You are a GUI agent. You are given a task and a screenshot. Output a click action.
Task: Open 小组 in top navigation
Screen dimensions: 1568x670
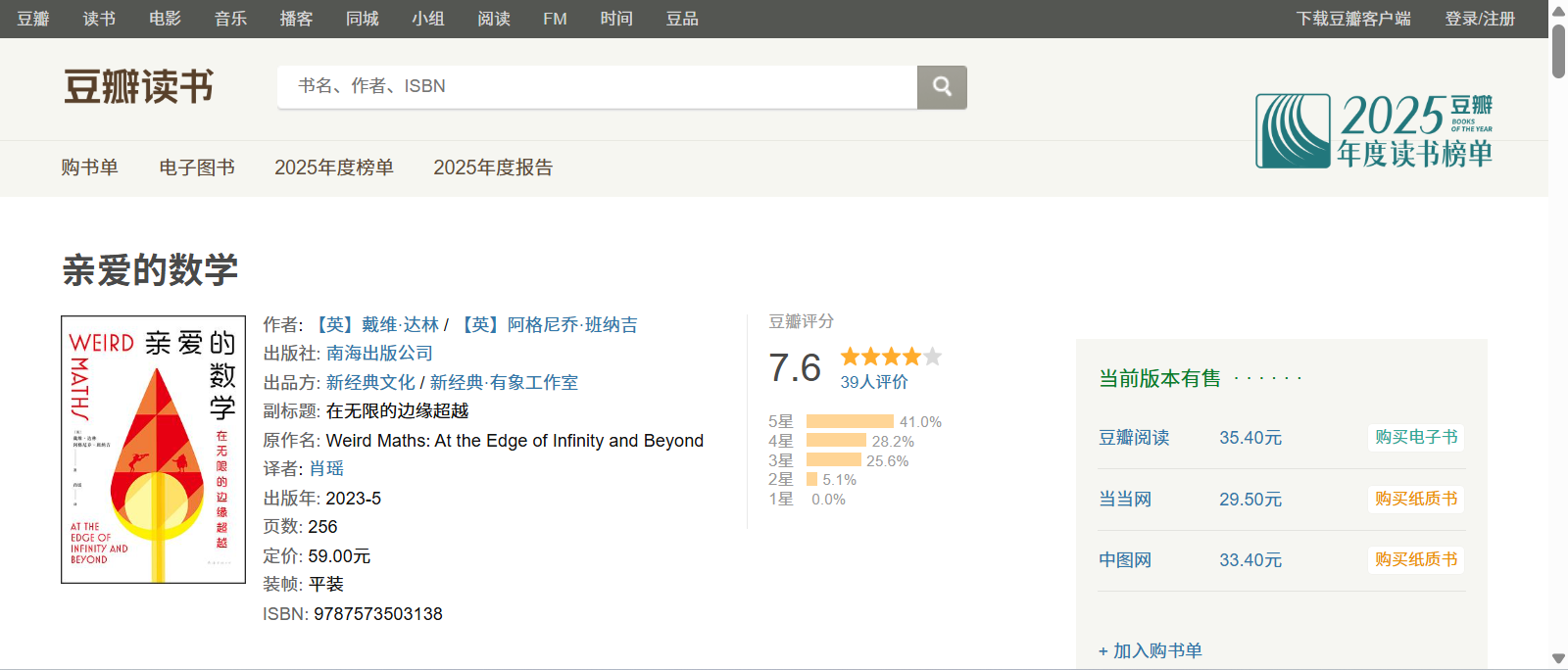[427, 19]
